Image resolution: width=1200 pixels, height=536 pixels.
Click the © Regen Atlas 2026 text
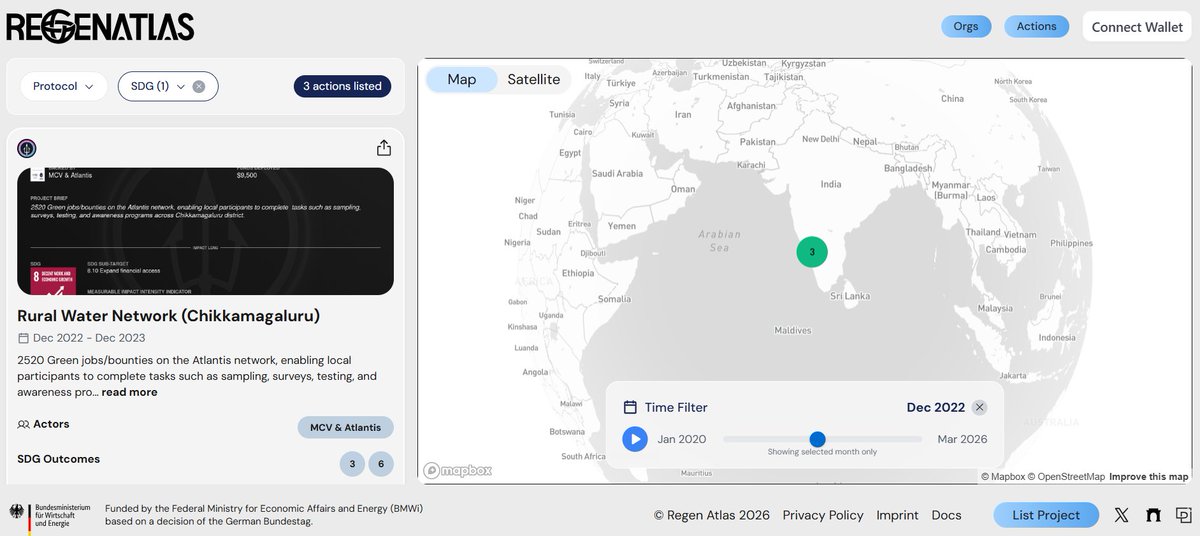pyautogui.click(x=712, y=515)
